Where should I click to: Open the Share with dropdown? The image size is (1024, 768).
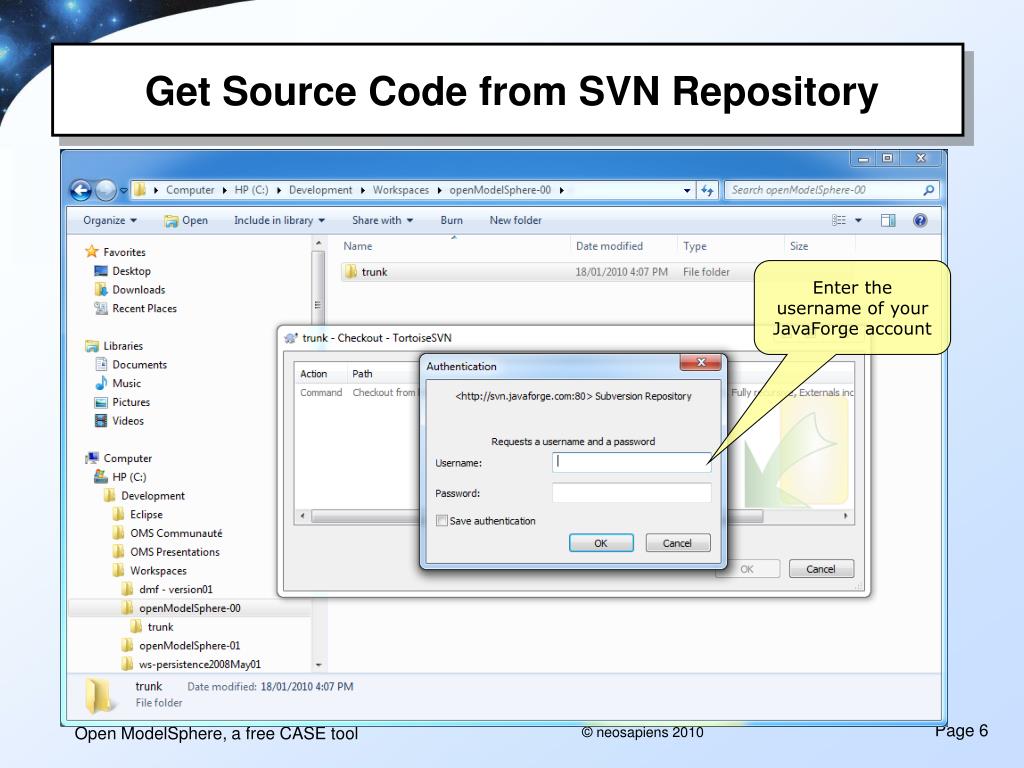(382, 221)
